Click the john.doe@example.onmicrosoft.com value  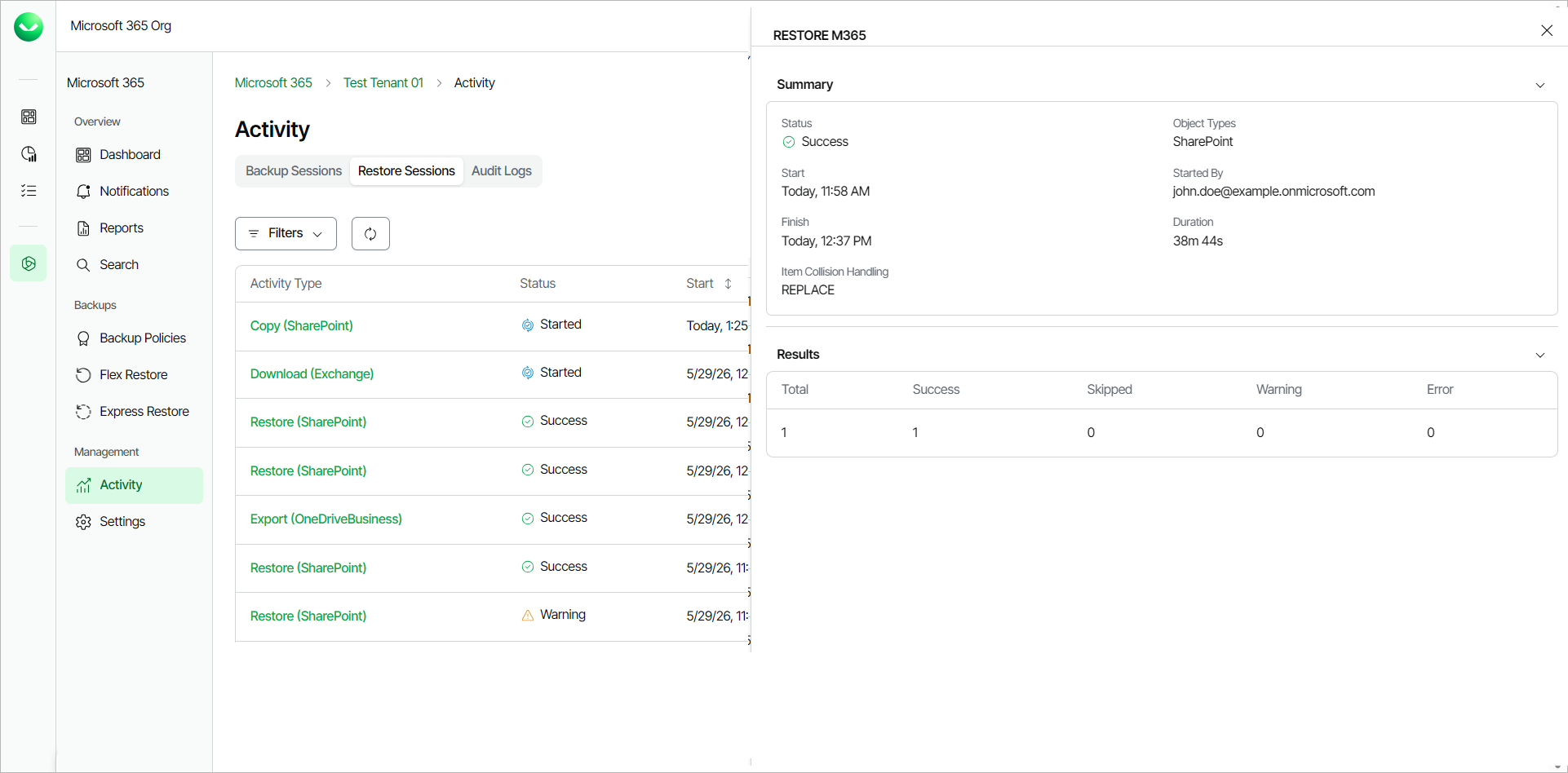click(x=1273, y=192)
